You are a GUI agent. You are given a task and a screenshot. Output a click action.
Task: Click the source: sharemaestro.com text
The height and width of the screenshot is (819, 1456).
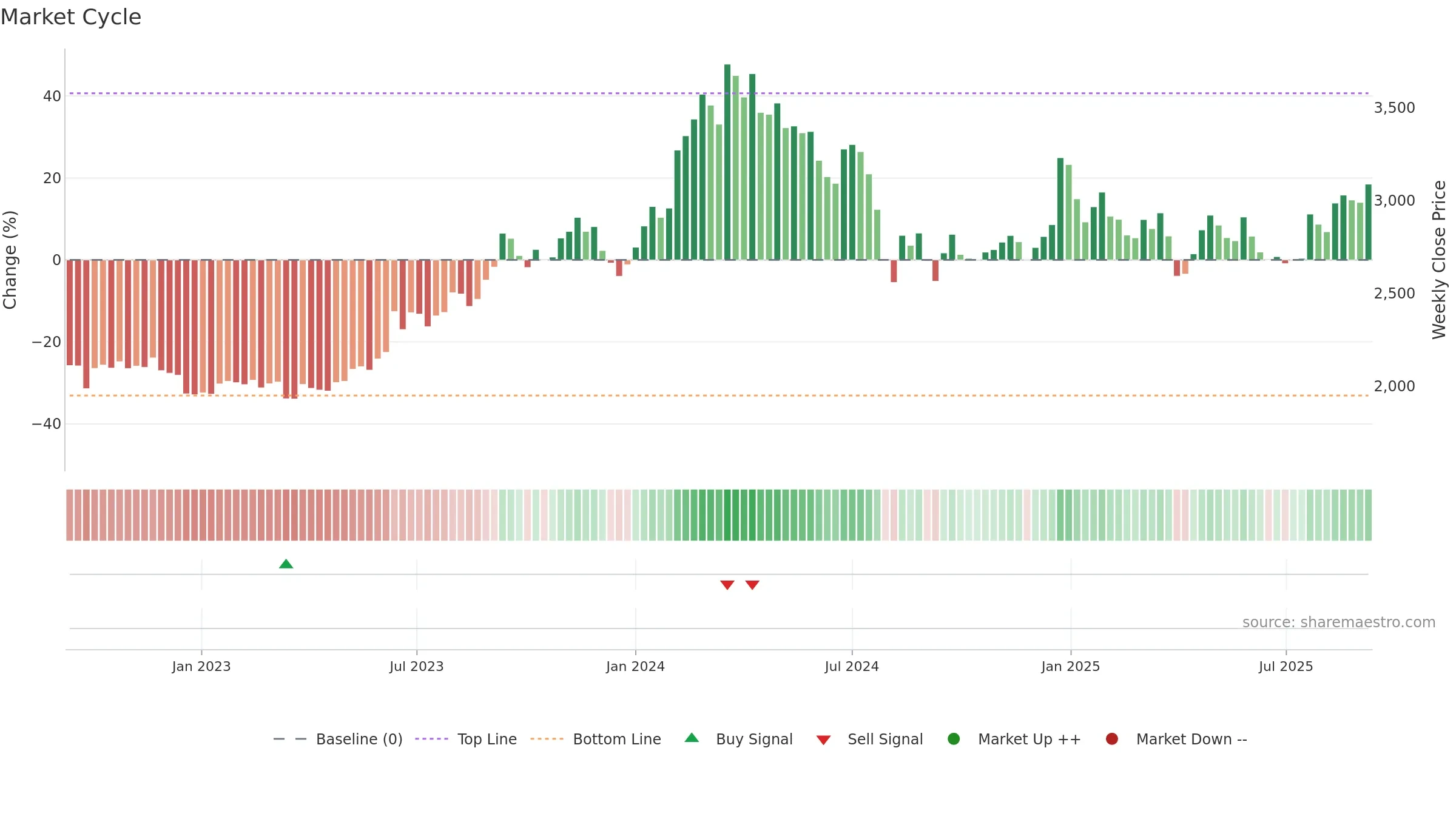tap(1339, 622)
